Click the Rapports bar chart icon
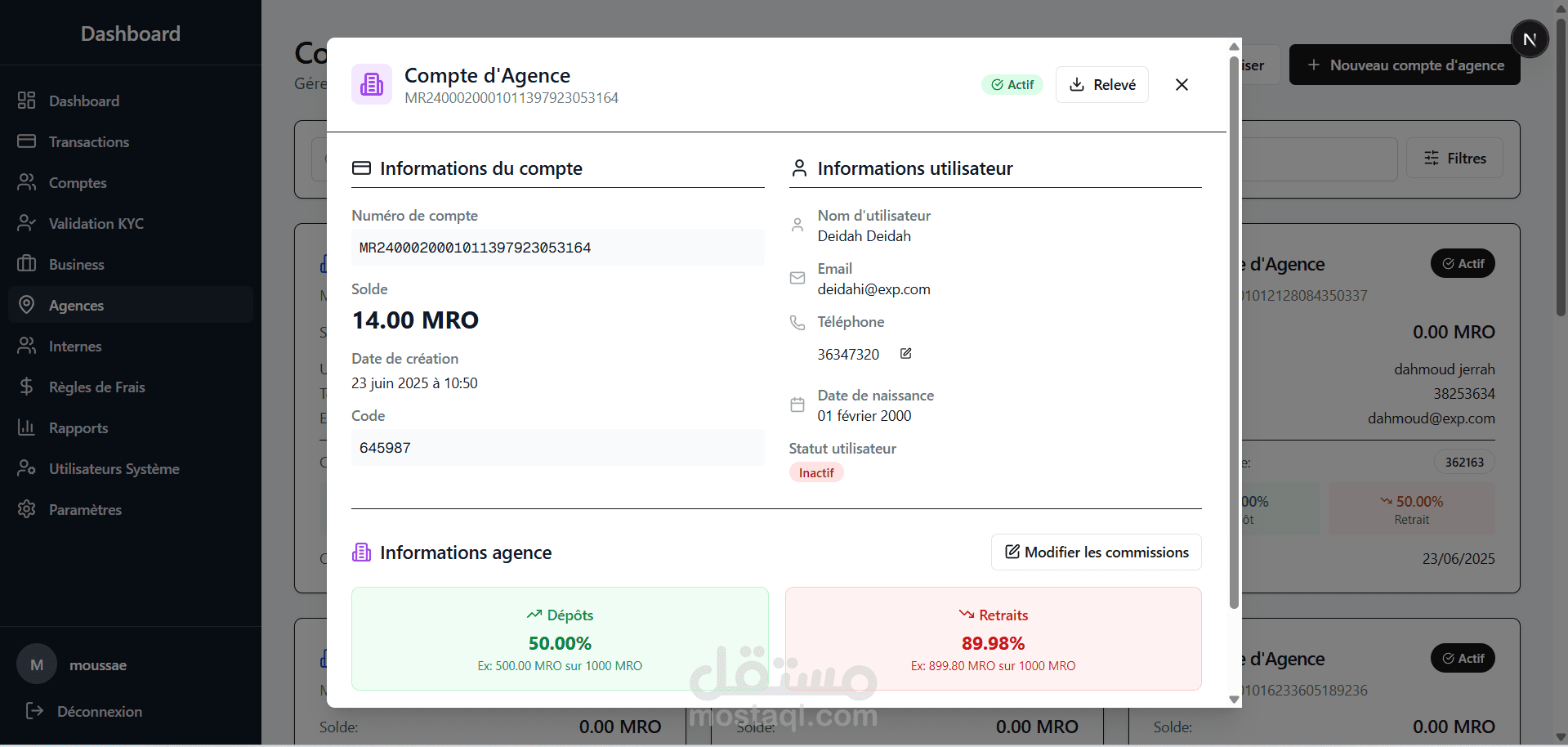 26,427
